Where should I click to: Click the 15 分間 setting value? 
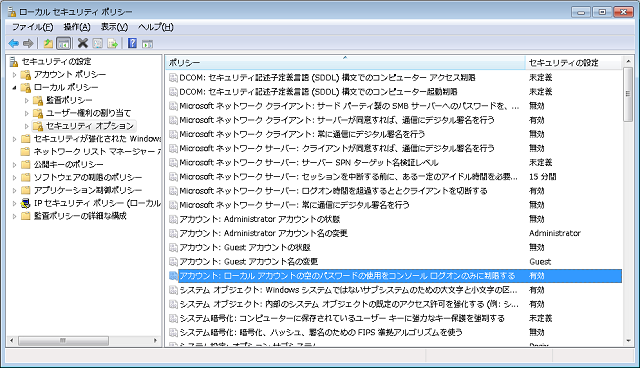pos(542,177)
